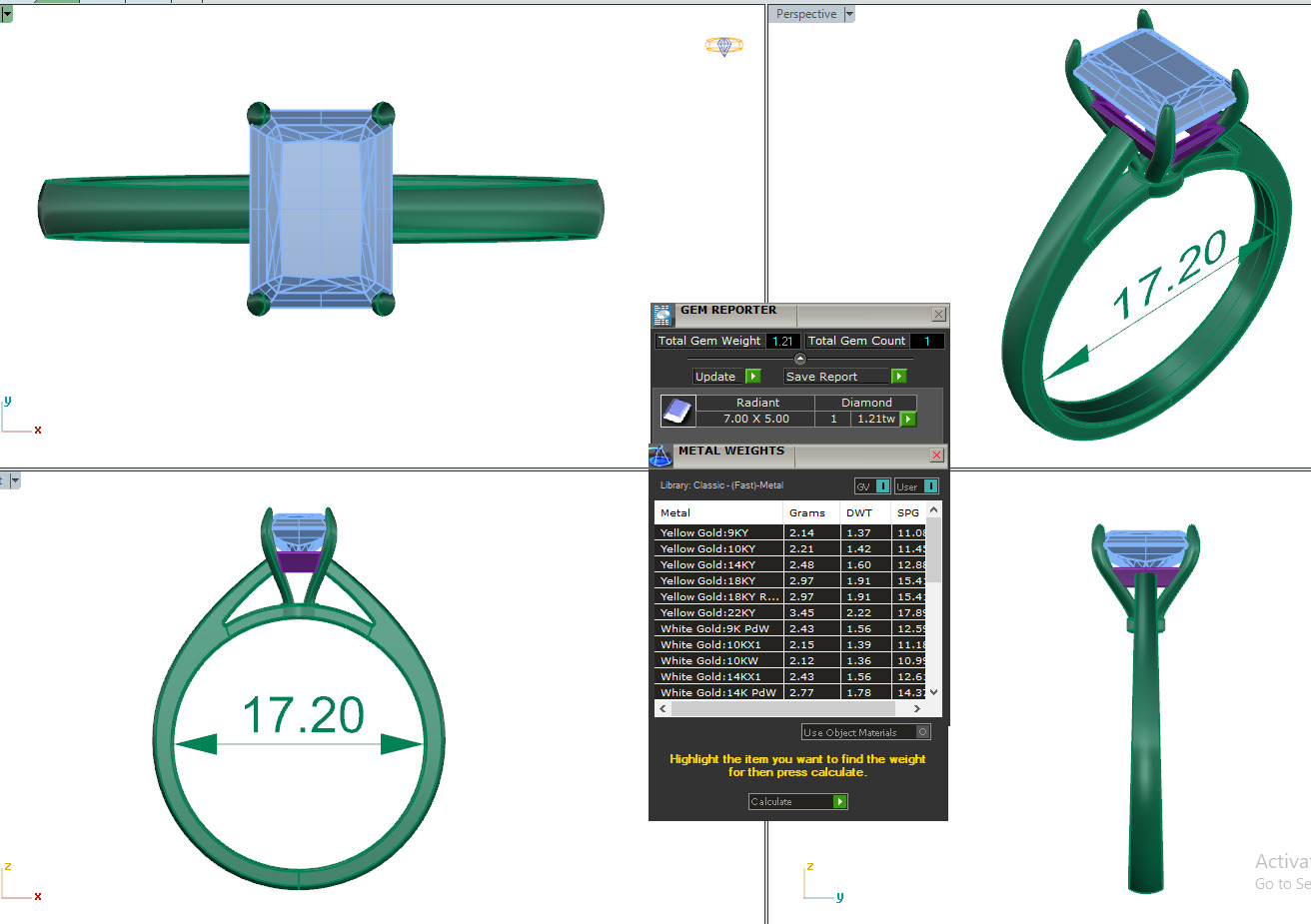Select the White Gold:9K PdW row
Viewport: 1311px width, 924px height.
click(x=790, y=628)
